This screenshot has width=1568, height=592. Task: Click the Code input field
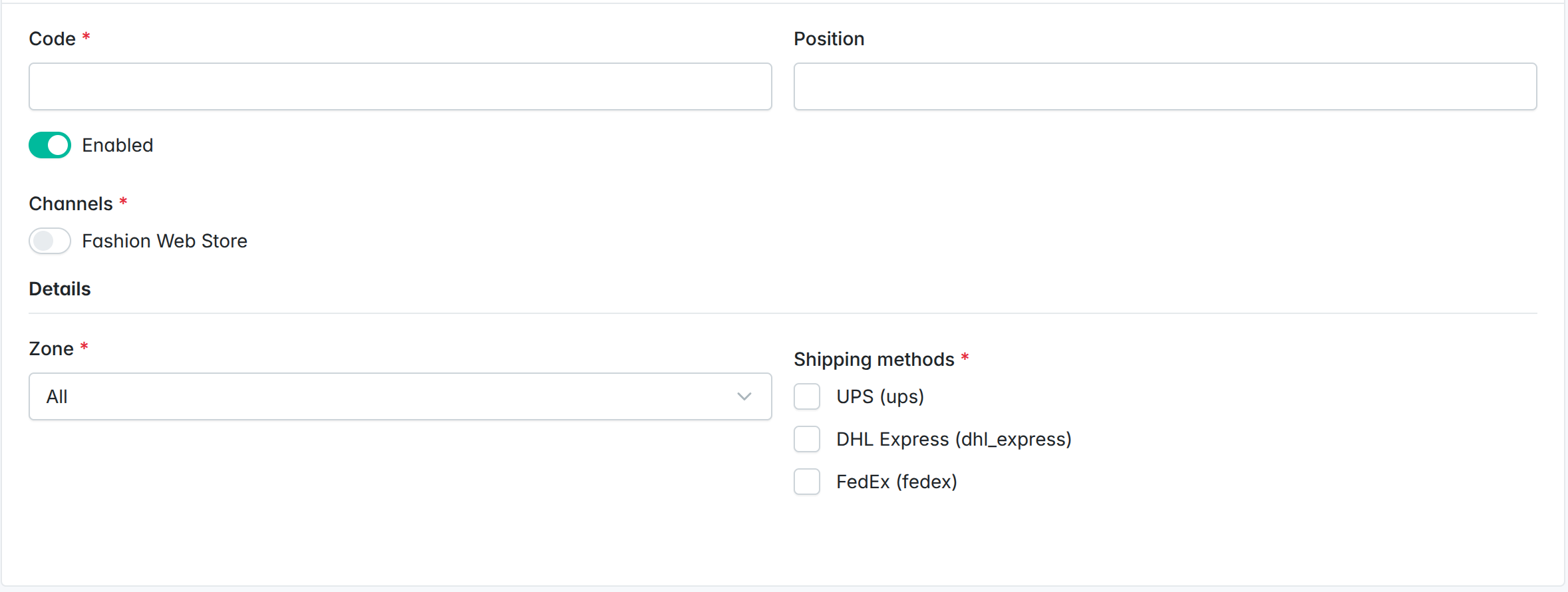tap(400, 86)
